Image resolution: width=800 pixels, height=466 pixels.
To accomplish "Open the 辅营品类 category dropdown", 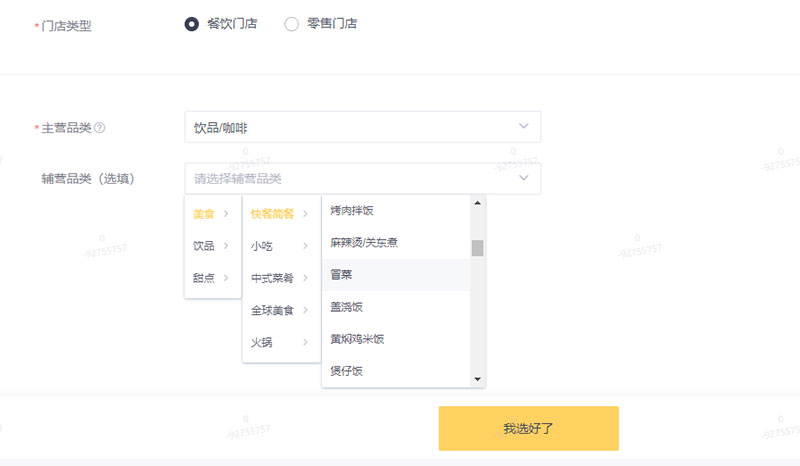I will click(x=363, y=179).
